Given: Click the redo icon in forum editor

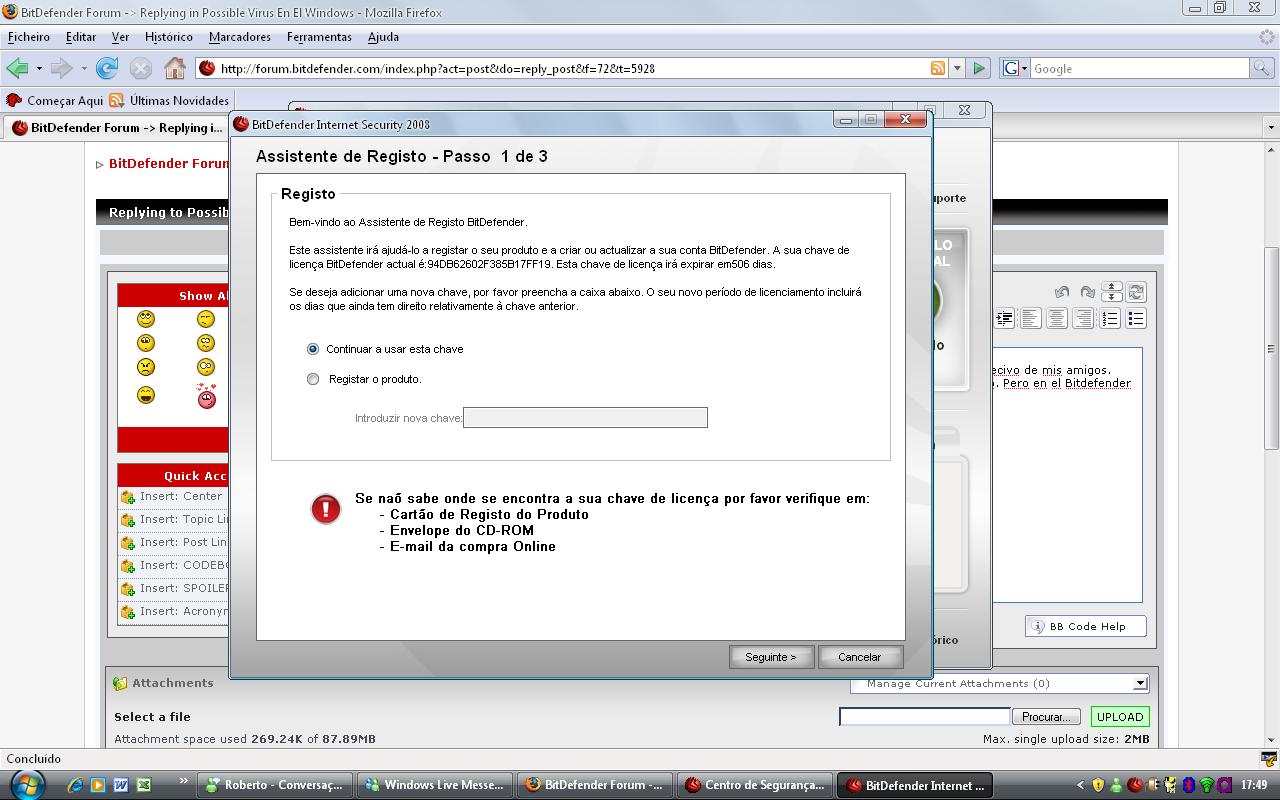Looking at the screenshot, I should 1088,292.
